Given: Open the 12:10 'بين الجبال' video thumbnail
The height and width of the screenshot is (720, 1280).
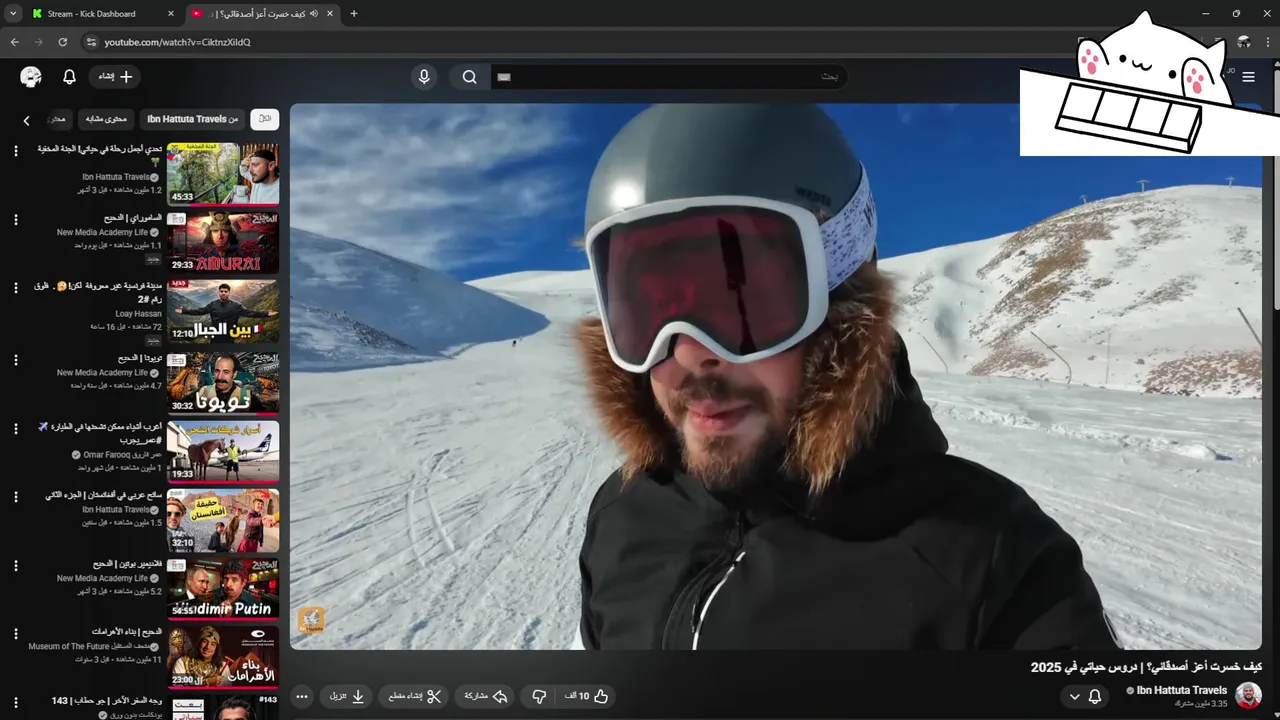Looking at the screenshot, I should coord(223,312).
